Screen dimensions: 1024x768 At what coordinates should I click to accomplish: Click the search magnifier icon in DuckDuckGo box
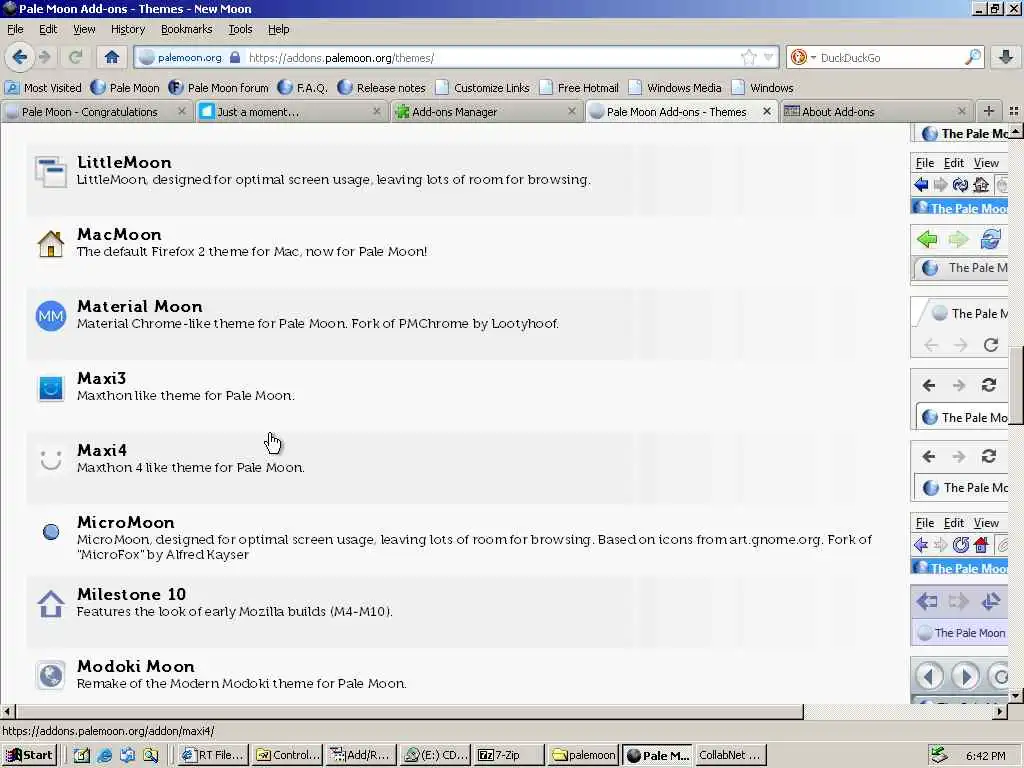[973, 57]
